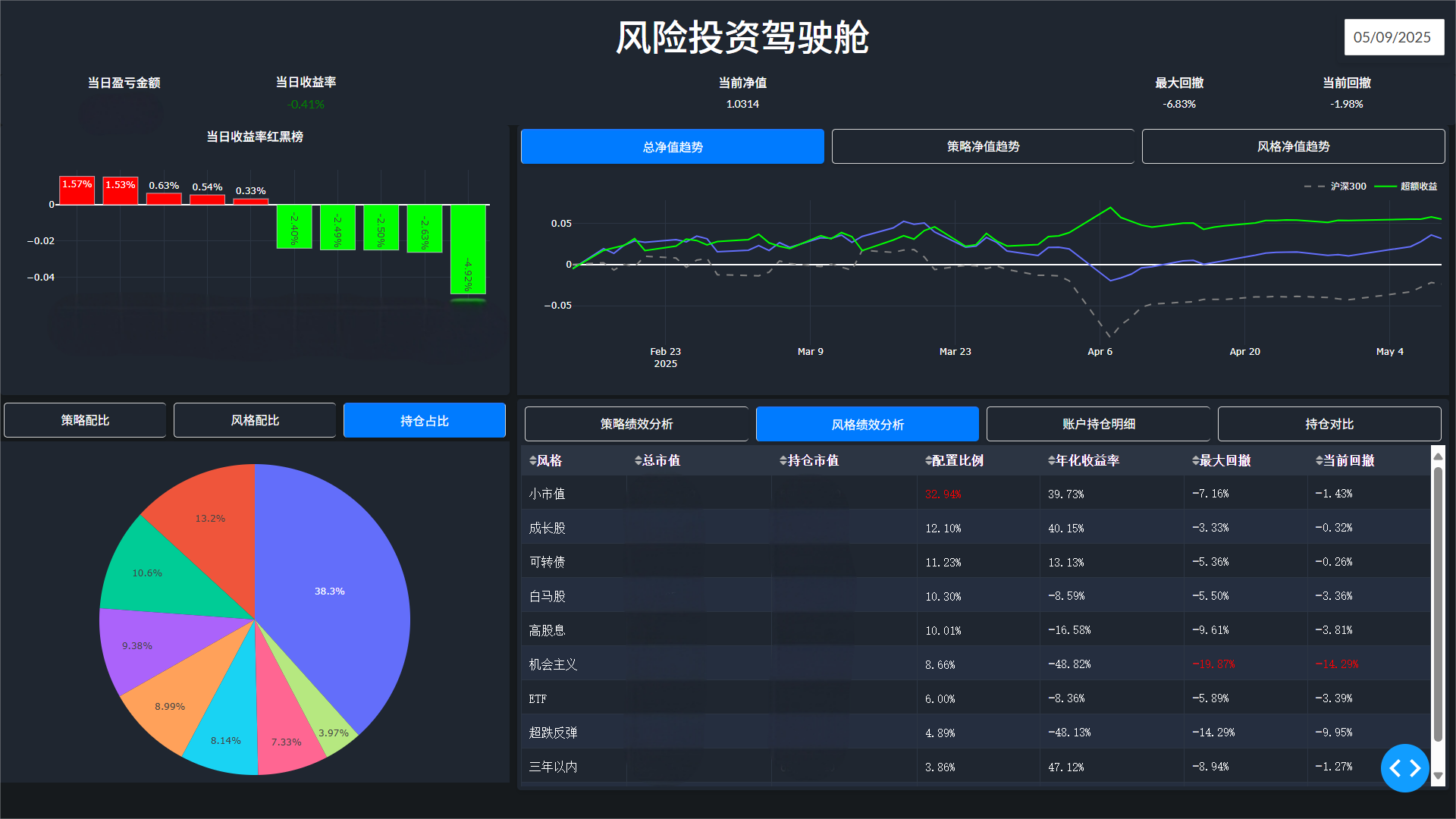
Task: Open 策略配比 allocation view
Action: [85, 420]
